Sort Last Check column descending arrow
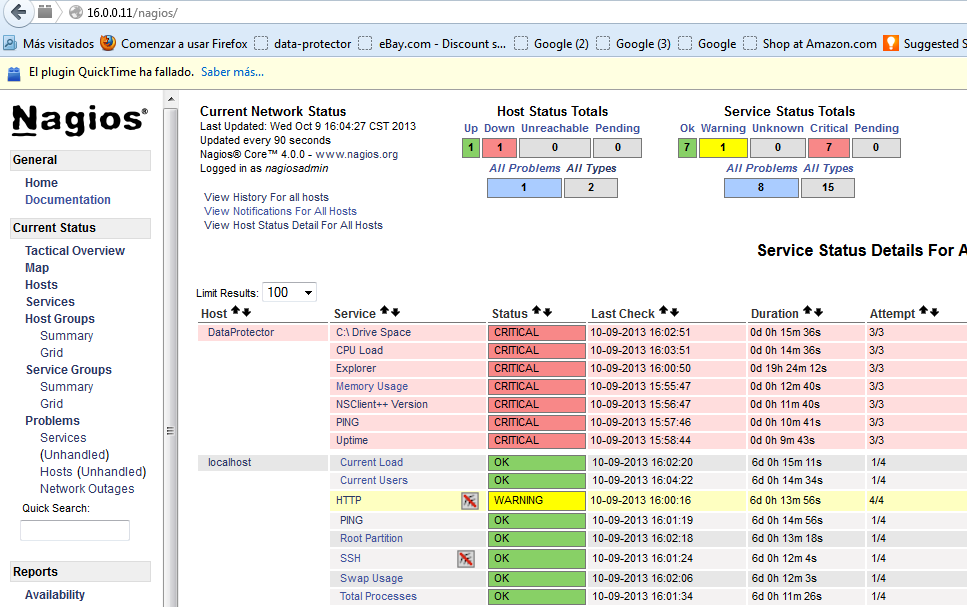The image size is (967, 607). pos(676,312)
